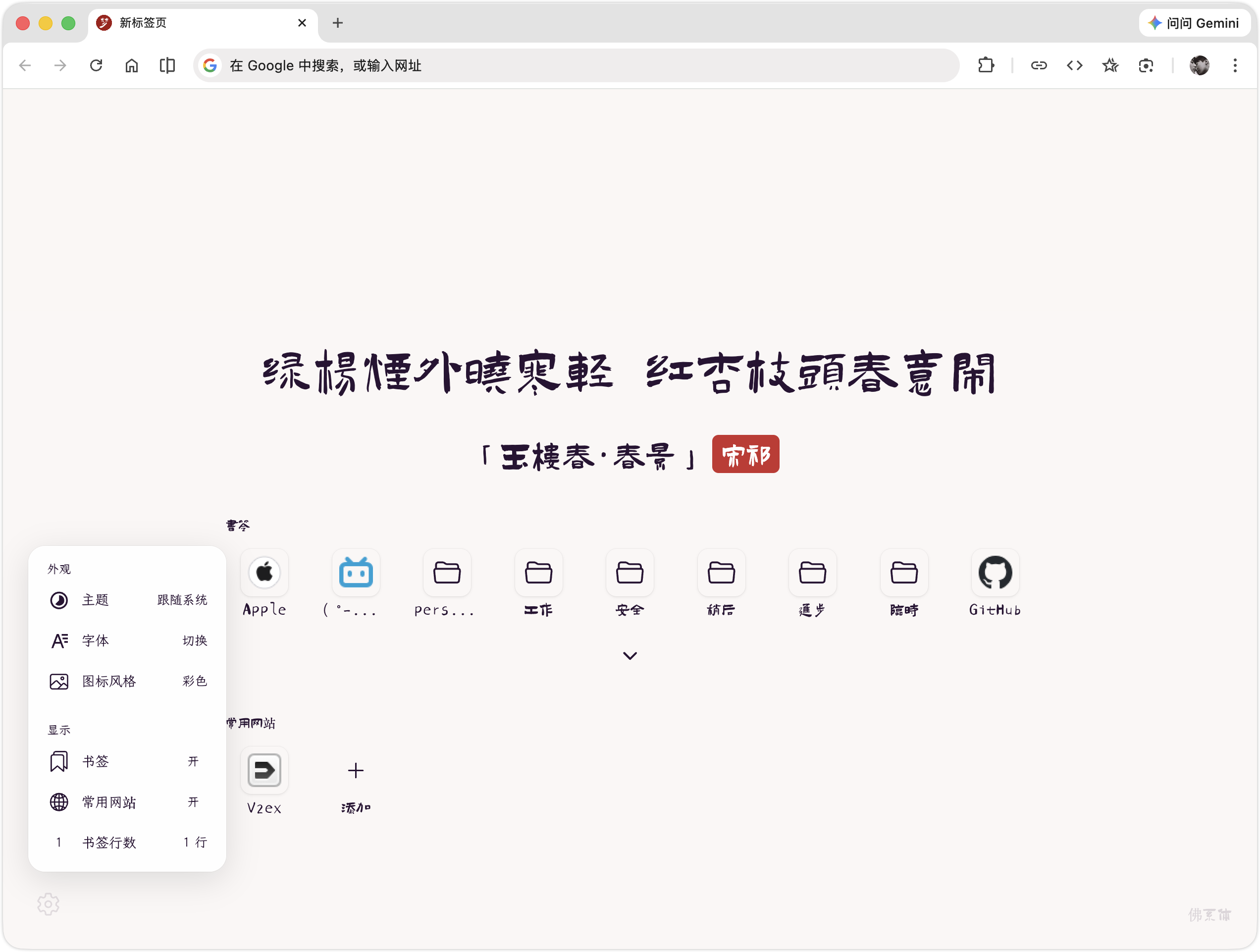The width and height of the screenshot is (1260, 952).
Task: Expand more bookmarks via the down chevron
Action: pyautogui.click(x=630, y=655)
